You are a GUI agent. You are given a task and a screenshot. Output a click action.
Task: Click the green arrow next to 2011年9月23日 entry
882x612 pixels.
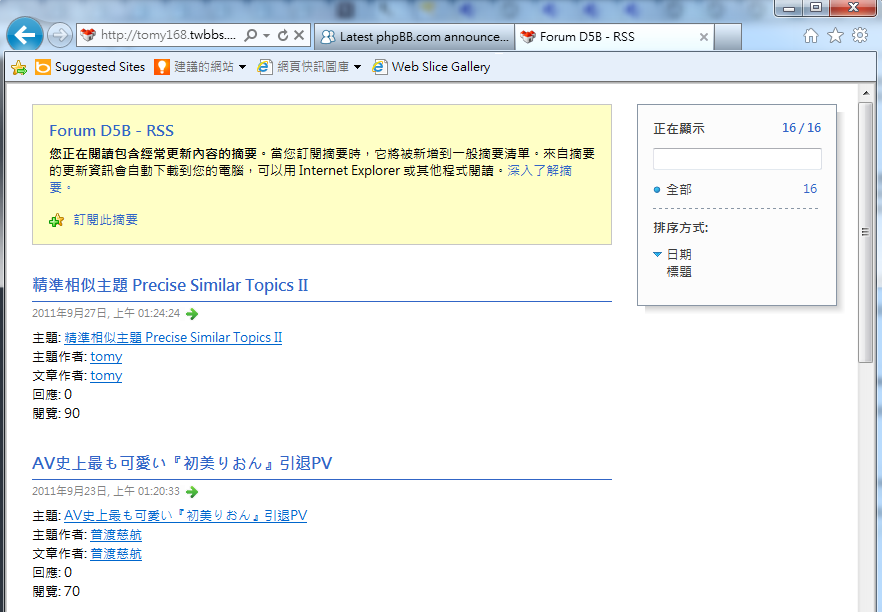[x=193, y=492]
